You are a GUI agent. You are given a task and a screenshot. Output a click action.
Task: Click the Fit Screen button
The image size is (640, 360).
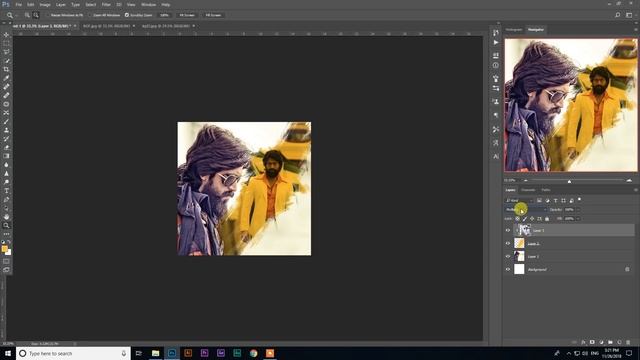pyautogui.click(x=187, y=15)
